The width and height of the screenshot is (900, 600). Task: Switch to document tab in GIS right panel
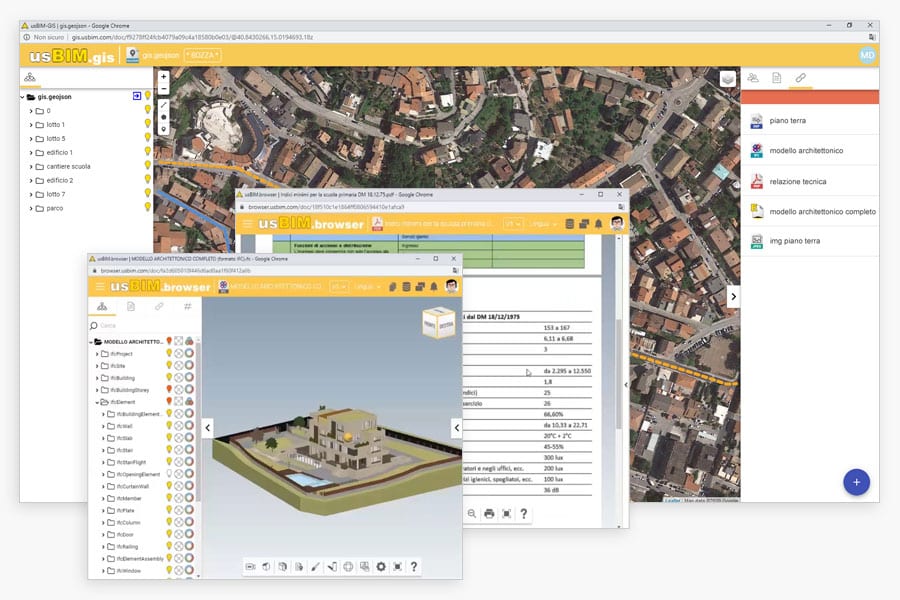(777, 78)
